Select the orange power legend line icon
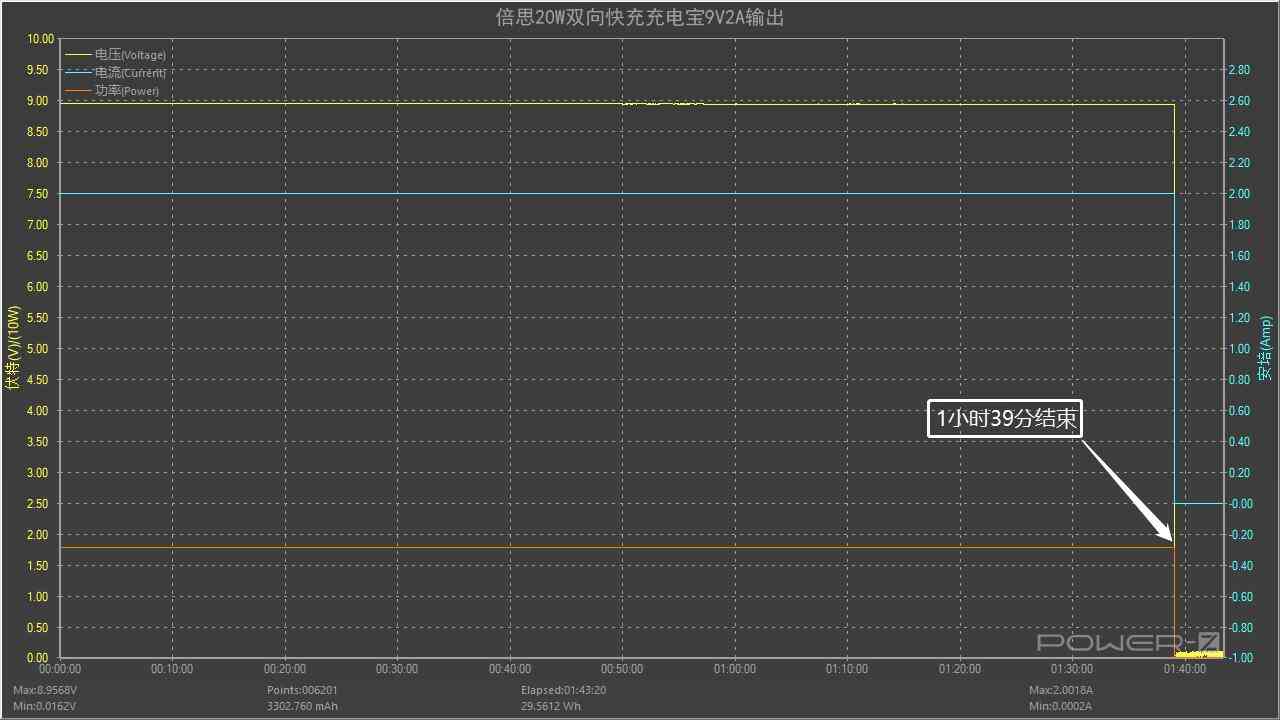This screenshot has height=720, width=1280. tap(77, 90)
